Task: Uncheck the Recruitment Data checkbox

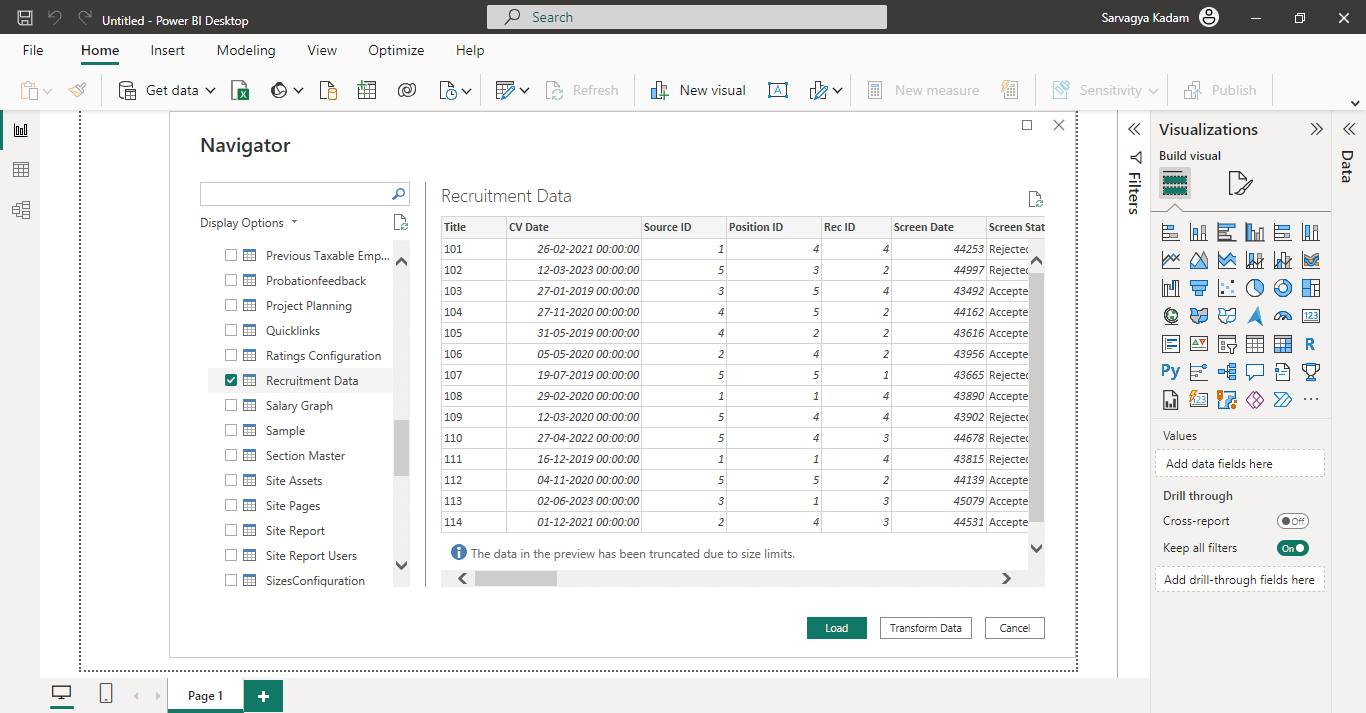Action: [x=232, y=381]
